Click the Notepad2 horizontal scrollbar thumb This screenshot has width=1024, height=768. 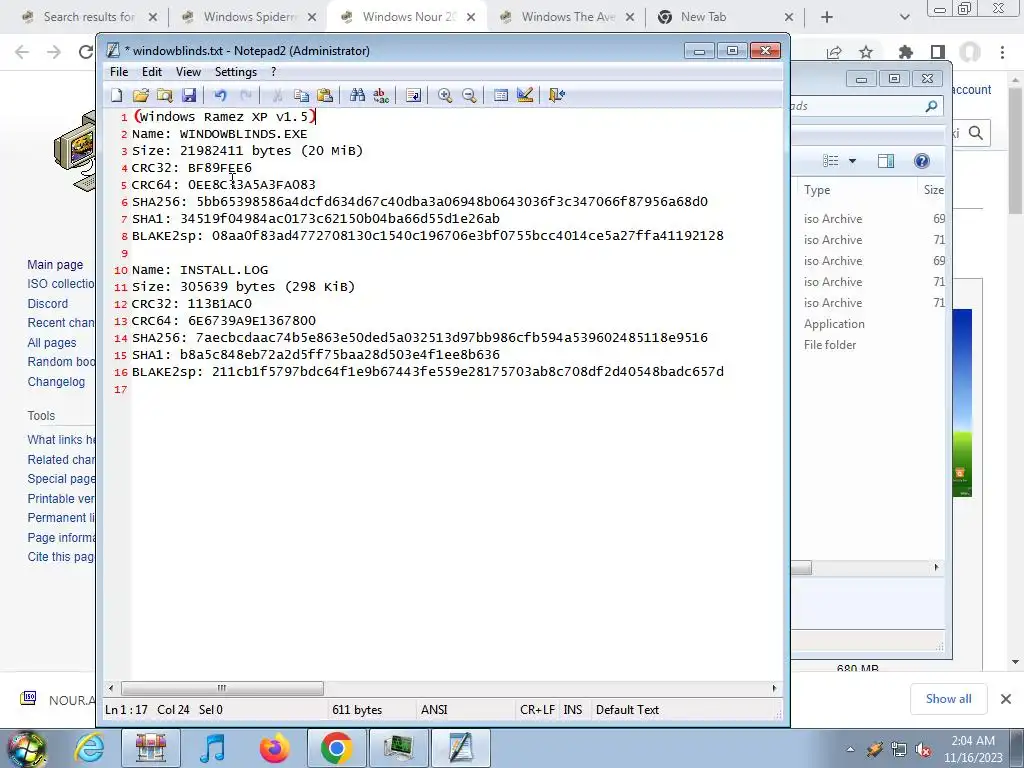click(222, 688)
